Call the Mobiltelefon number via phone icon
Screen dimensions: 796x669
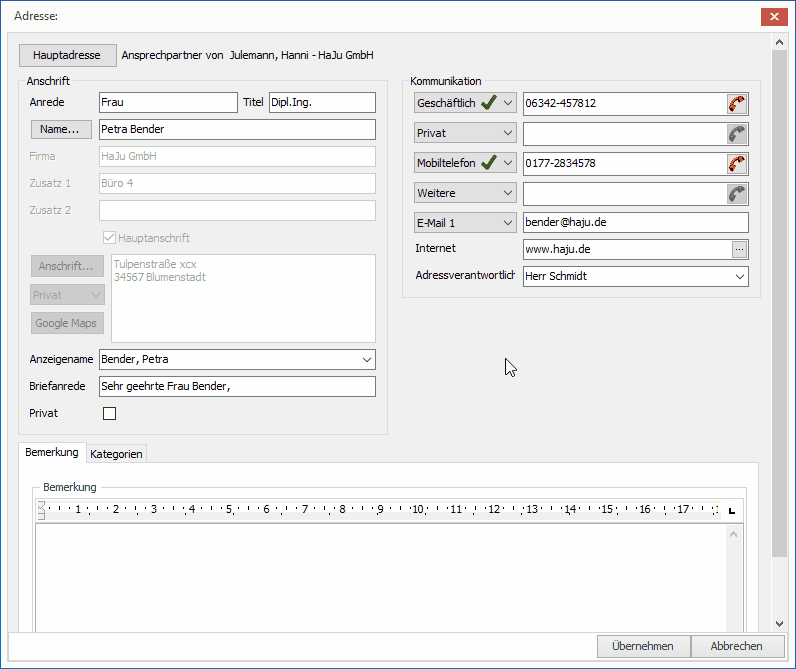[x=737, y=163]
